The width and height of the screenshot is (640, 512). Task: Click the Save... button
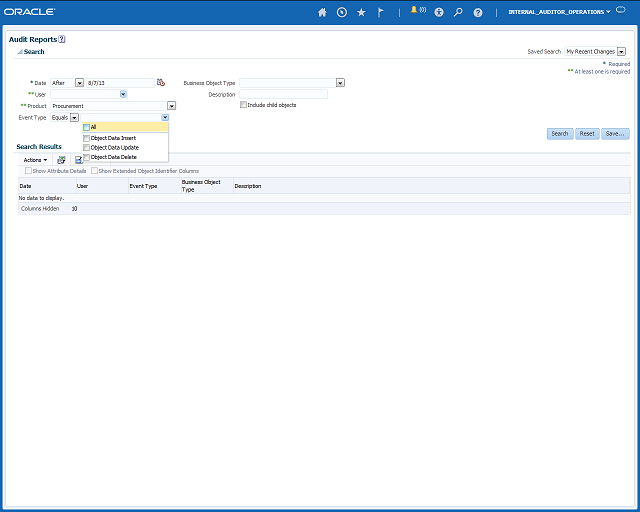615,134
